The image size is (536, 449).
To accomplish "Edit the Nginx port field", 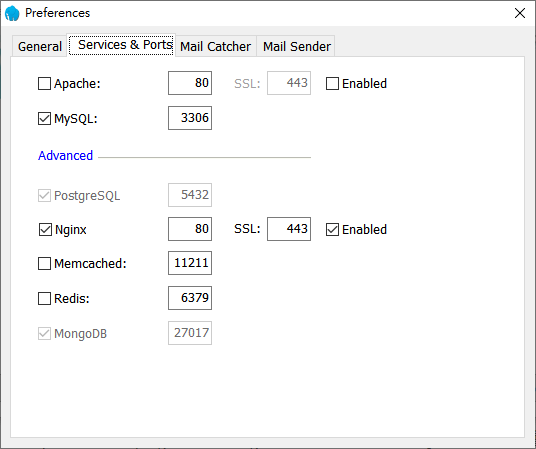I will point(190,229).
